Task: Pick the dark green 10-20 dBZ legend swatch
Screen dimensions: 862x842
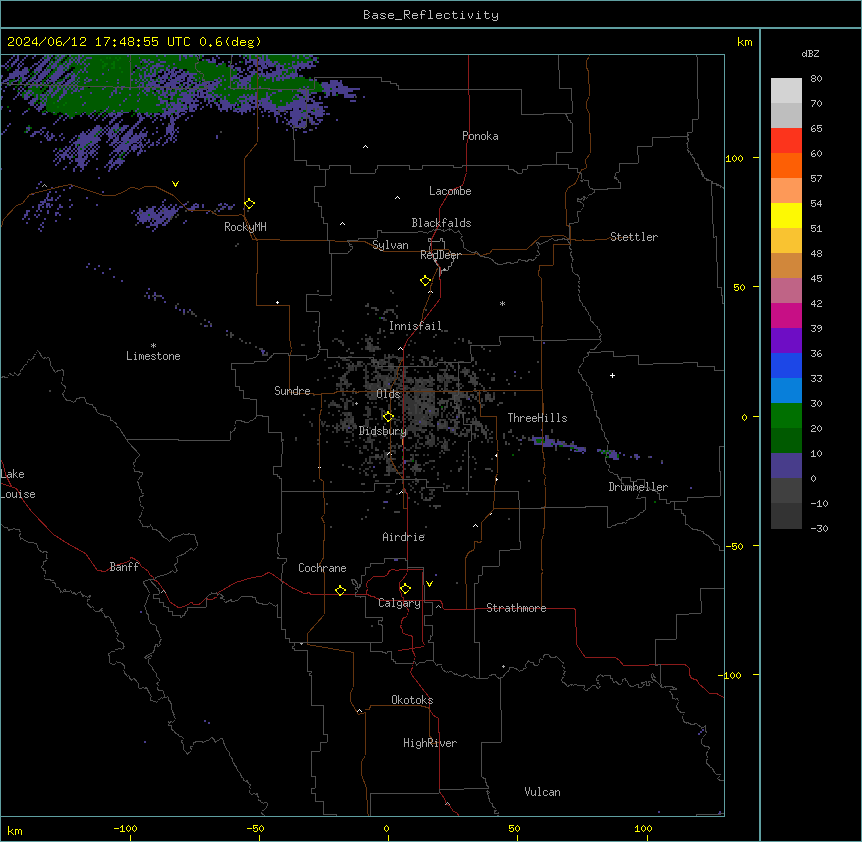Action: click(786, 440)
